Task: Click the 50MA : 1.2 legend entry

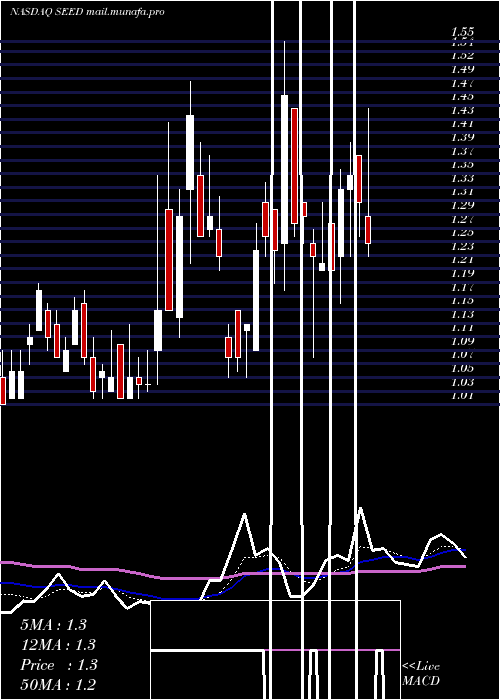Action: coord(58,684)
